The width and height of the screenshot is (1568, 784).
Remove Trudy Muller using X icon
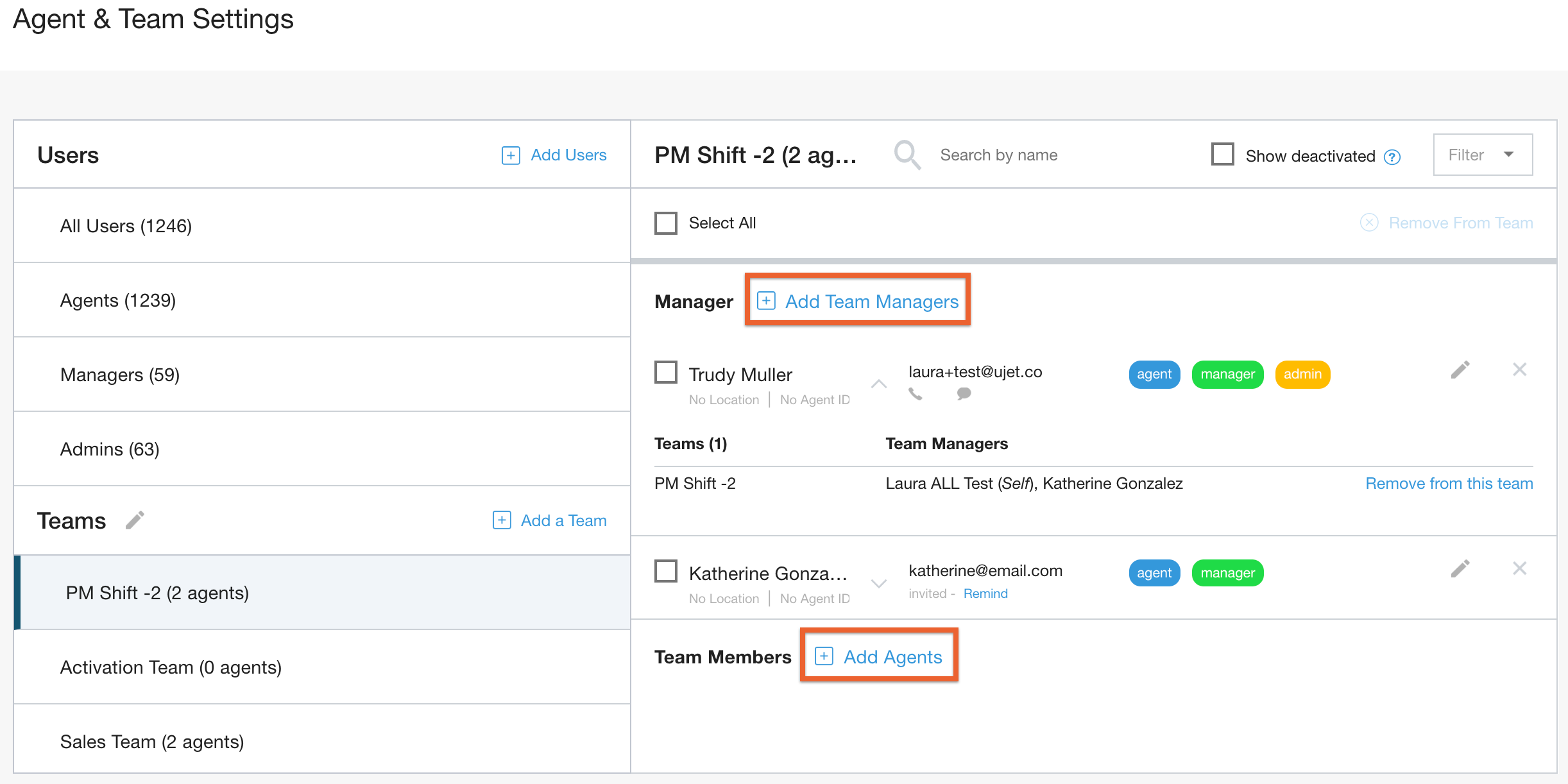click(1519, 370)
